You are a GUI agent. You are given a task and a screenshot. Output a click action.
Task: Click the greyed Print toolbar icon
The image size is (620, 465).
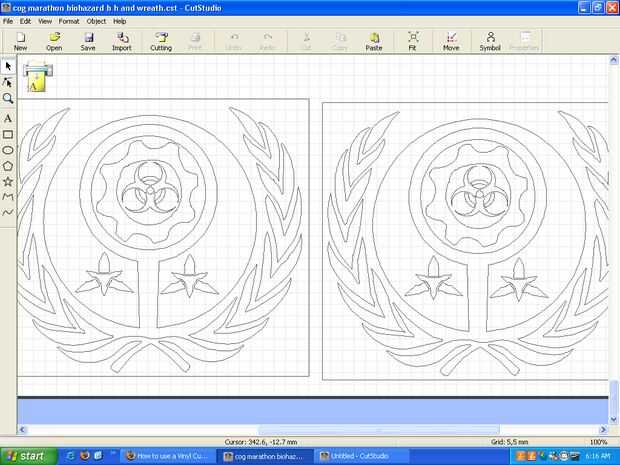(x=195, y=42)
